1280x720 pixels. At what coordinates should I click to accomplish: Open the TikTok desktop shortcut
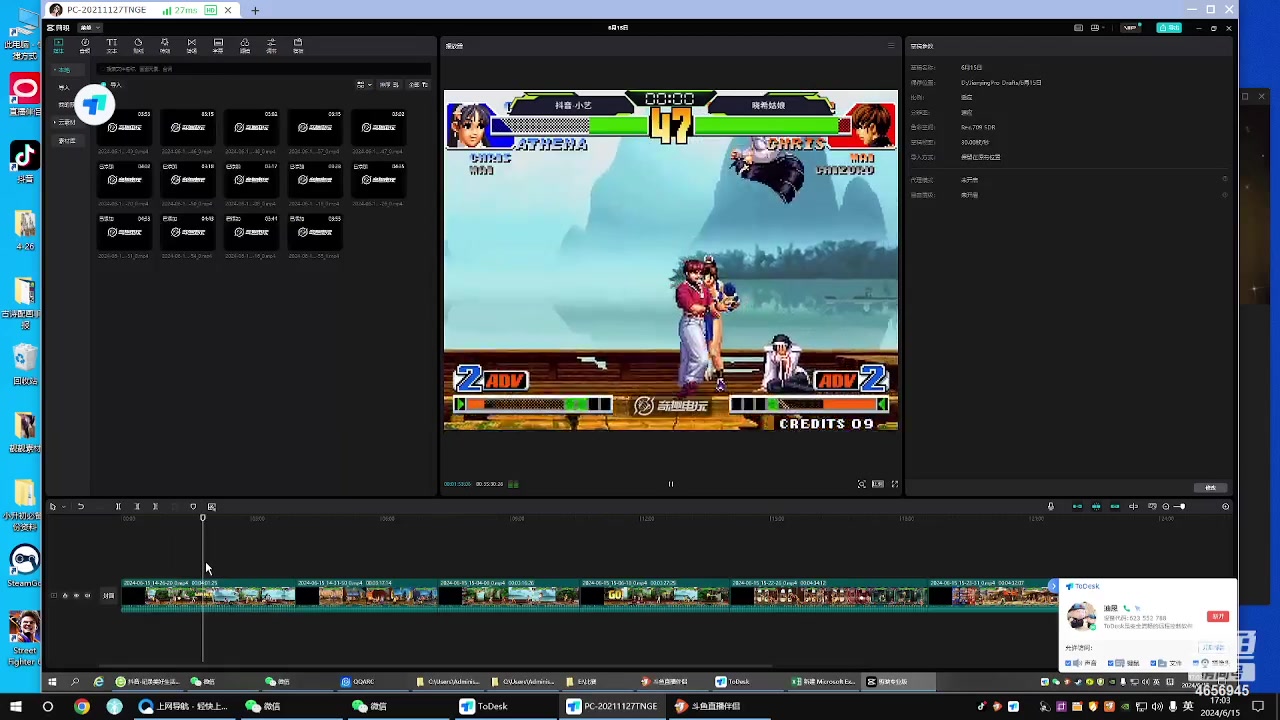coord(24,161)
